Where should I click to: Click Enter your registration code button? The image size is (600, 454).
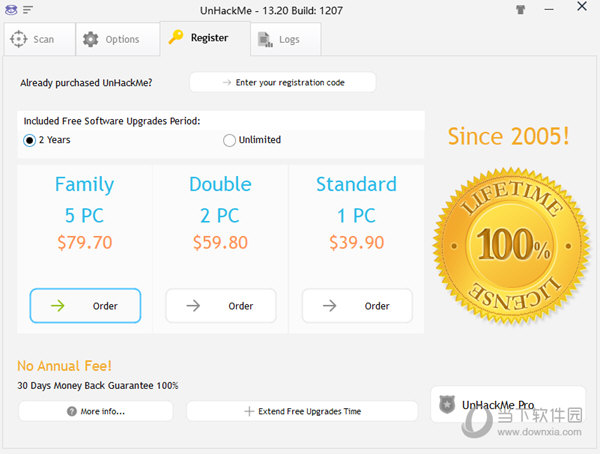[283, 82]
